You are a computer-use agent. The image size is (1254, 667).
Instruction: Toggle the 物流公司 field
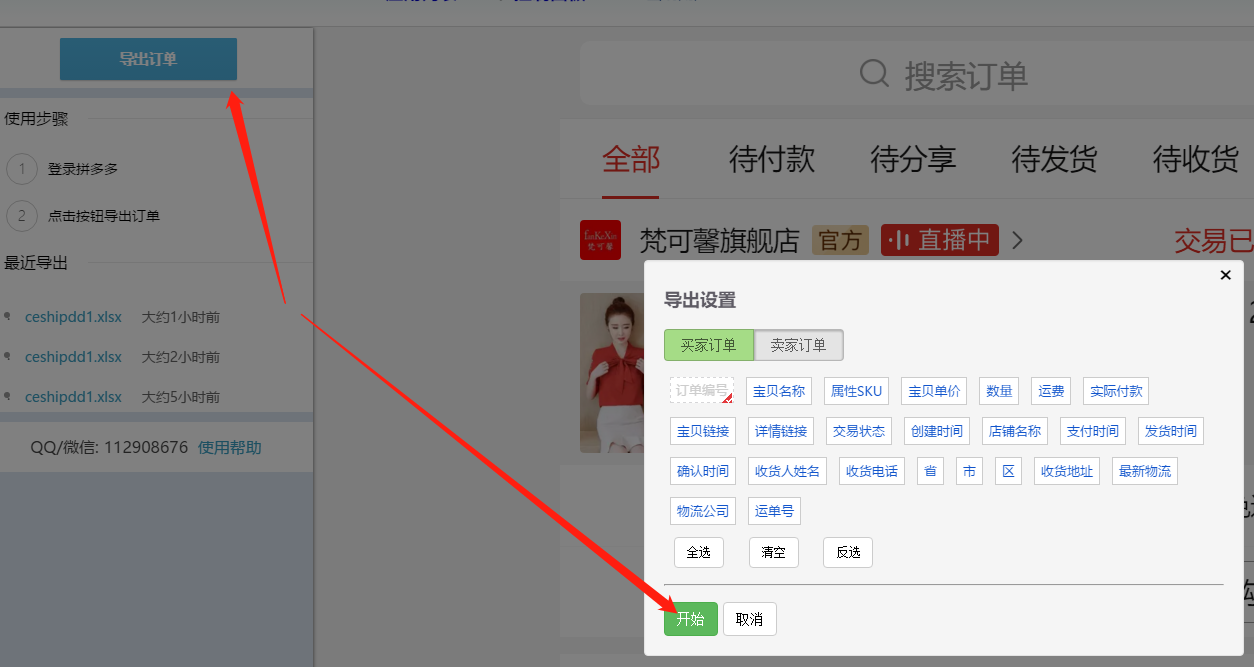pyautogui.click(x=703, y=511)
